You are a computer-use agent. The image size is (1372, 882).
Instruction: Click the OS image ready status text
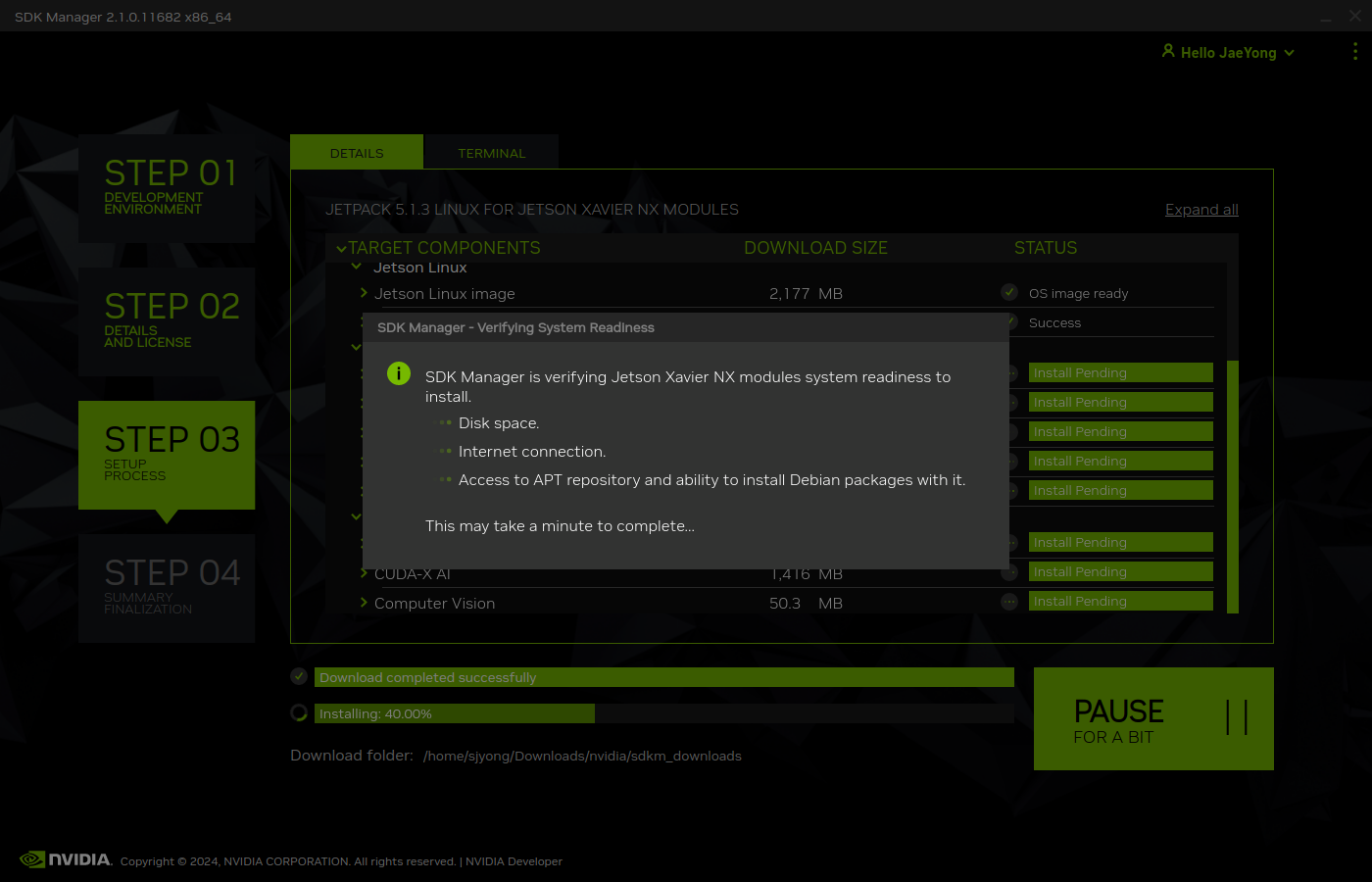point(1078,293)
